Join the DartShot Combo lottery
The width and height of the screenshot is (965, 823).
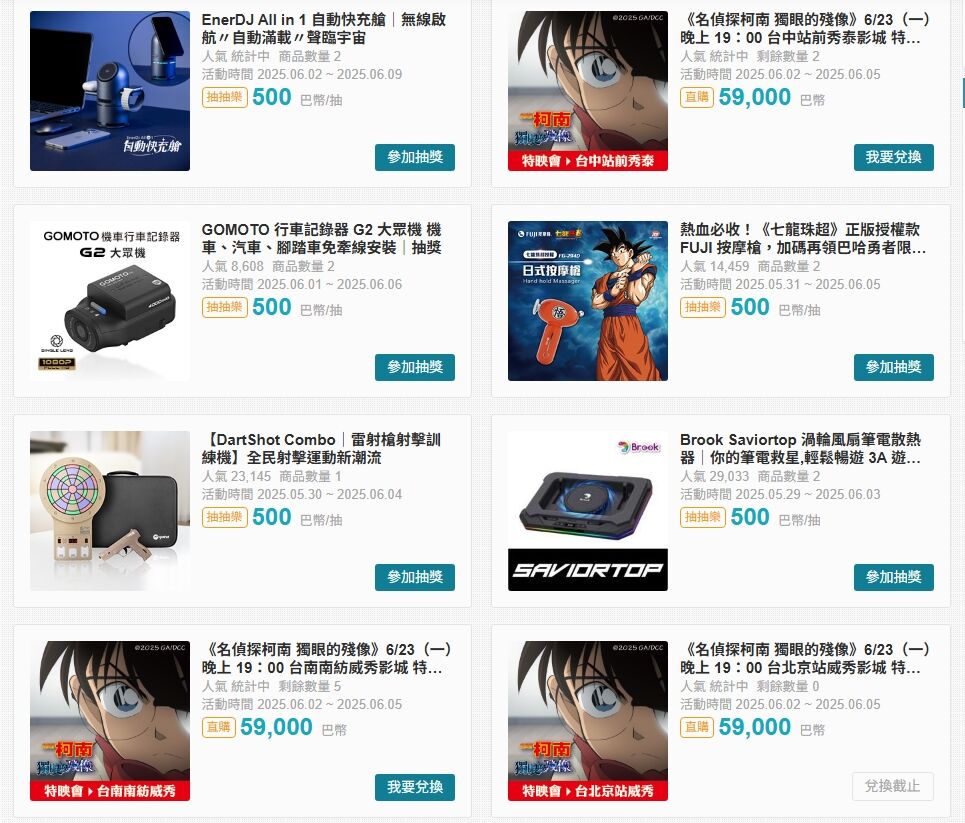coord(415,577)
